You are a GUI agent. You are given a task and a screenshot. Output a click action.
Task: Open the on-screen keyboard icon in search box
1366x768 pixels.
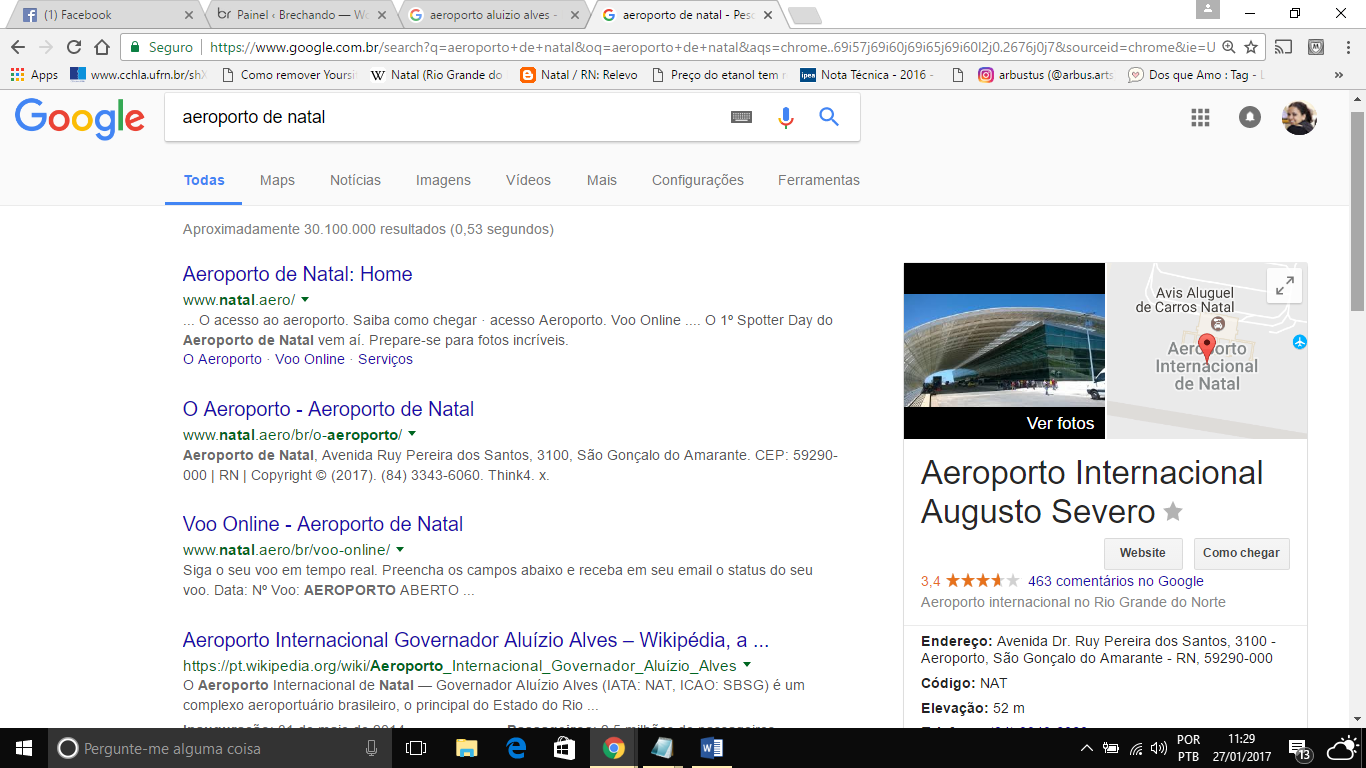tap(741, 117)
